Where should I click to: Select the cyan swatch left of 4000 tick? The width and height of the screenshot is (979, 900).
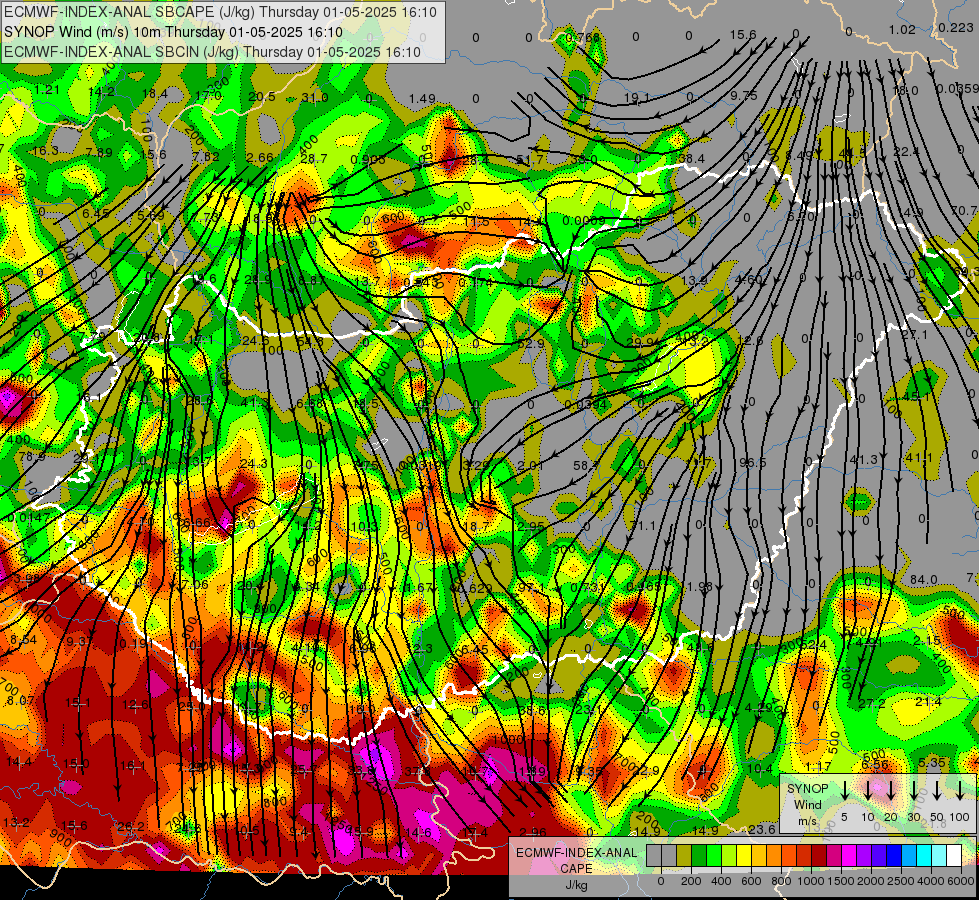924,855
